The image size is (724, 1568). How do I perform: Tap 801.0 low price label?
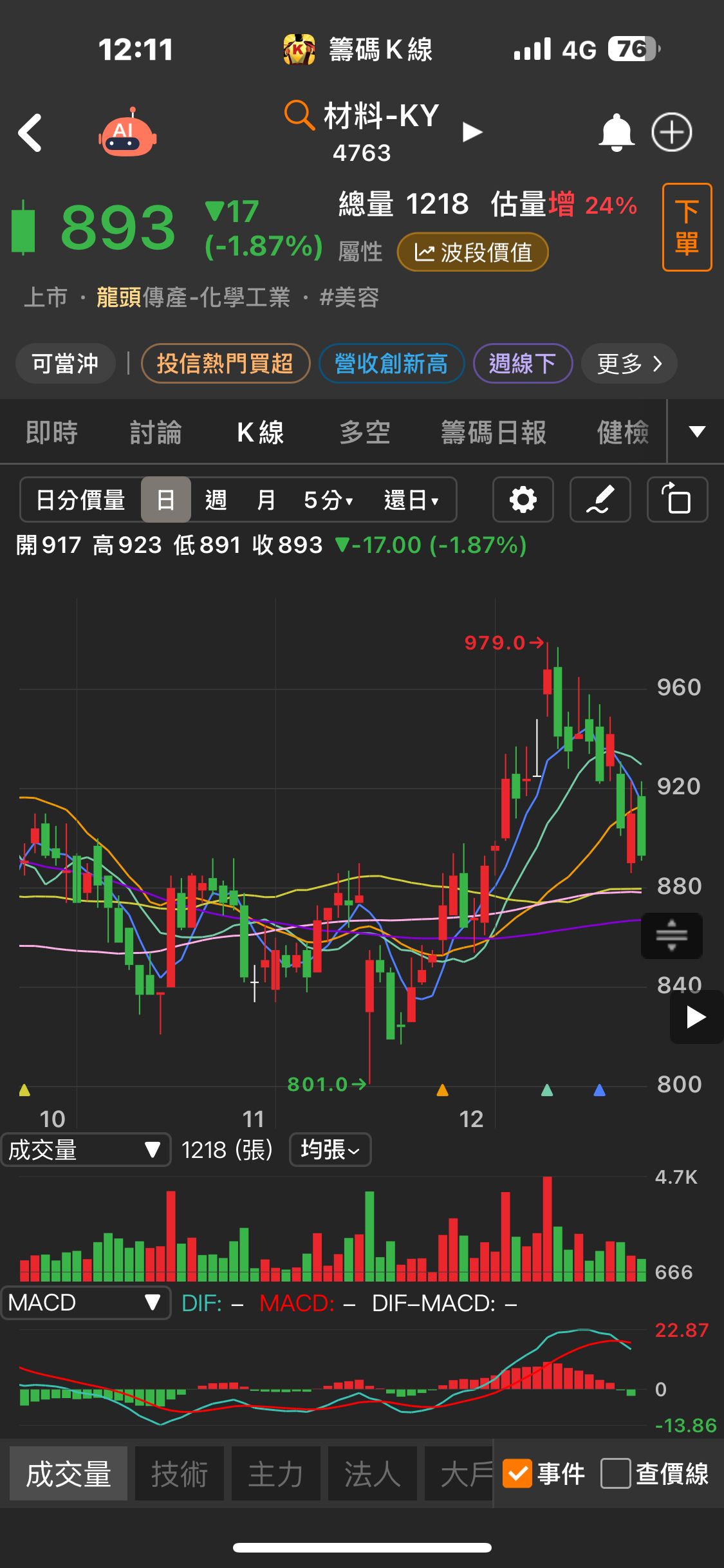(x=317, y=1085)
